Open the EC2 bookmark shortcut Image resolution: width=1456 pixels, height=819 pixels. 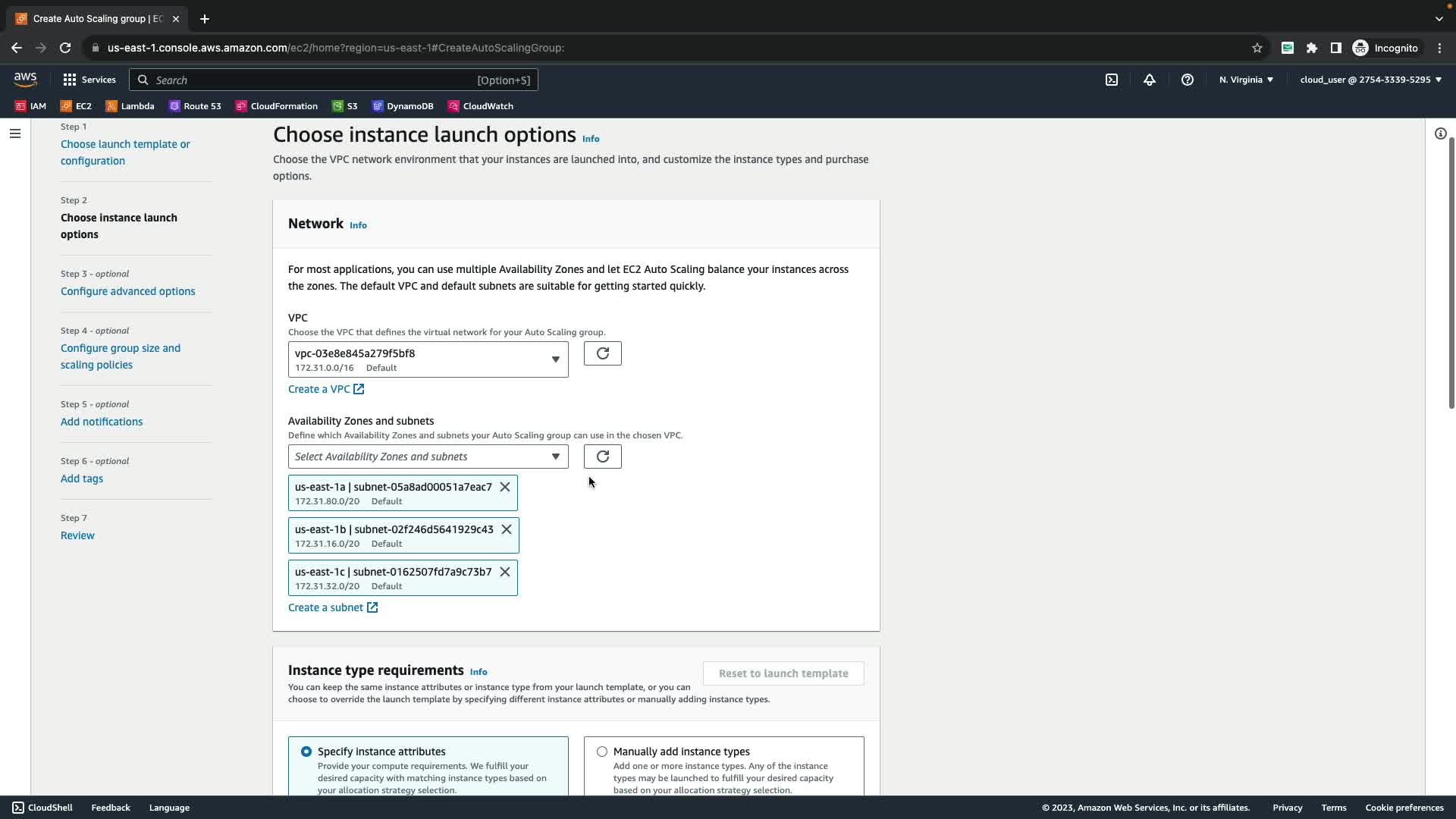pyautogui.click(x=76, y=106)
